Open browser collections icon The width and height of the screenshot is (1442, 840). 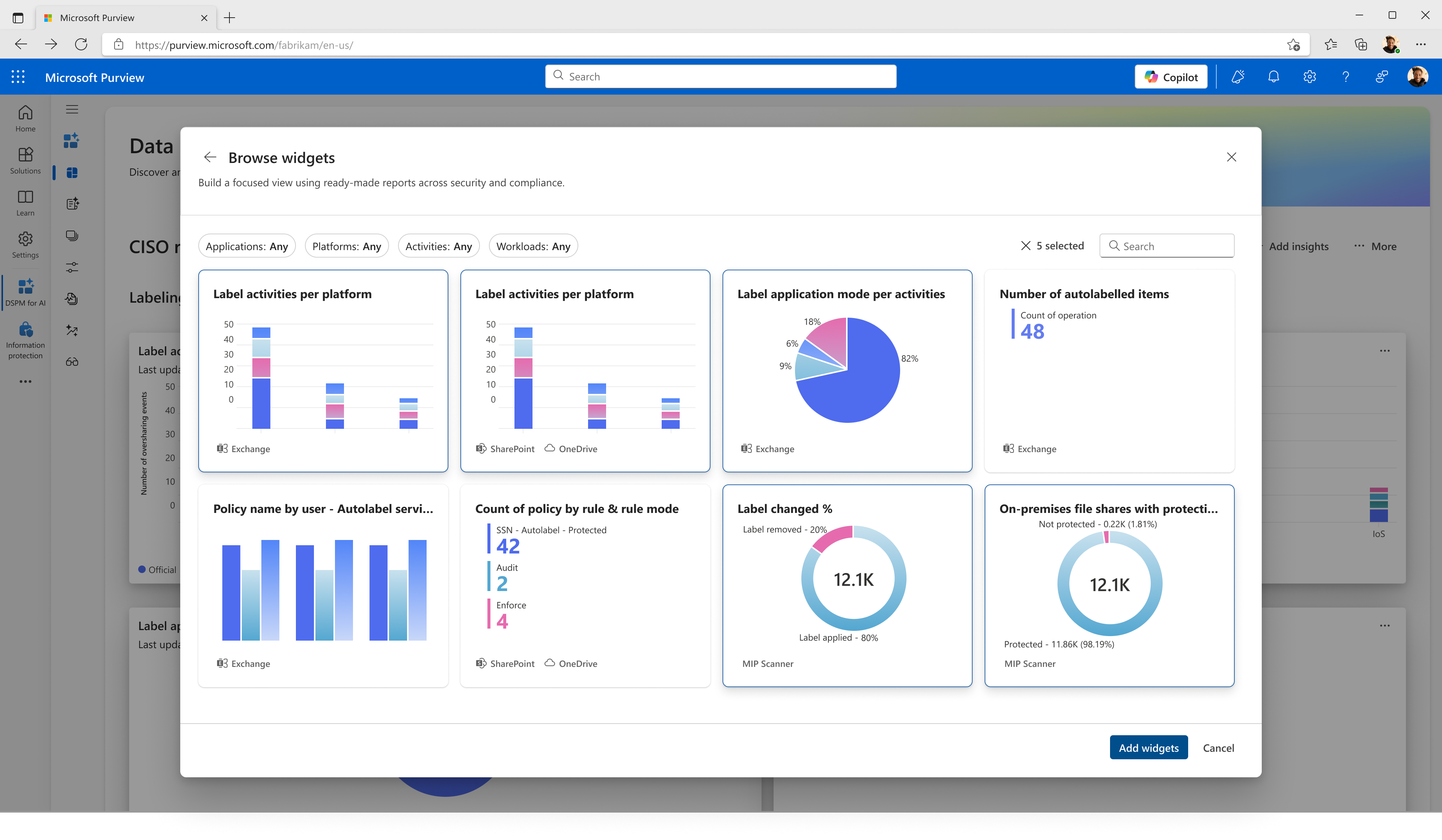pyautogui.click(x=1361, y=45)
